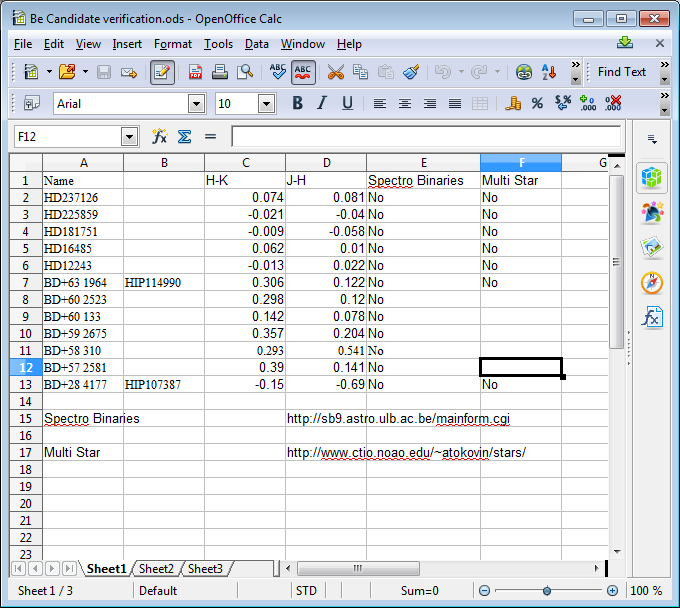
Task: Open the File menu
Action: [23, 44]
